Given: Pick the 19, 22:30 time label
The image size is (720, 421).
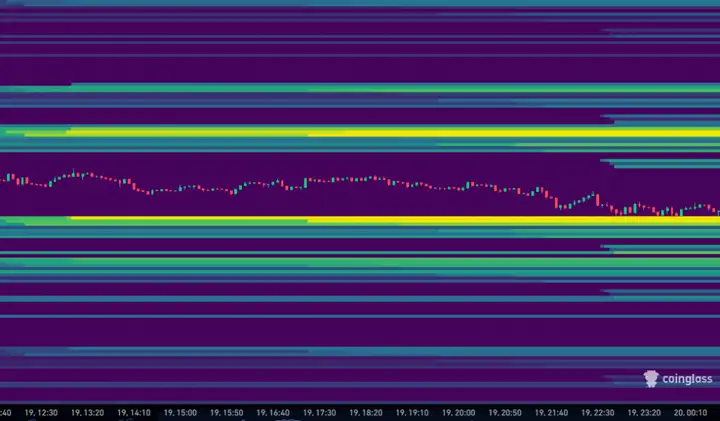Looking at the screenshot, I should point(600,412).
